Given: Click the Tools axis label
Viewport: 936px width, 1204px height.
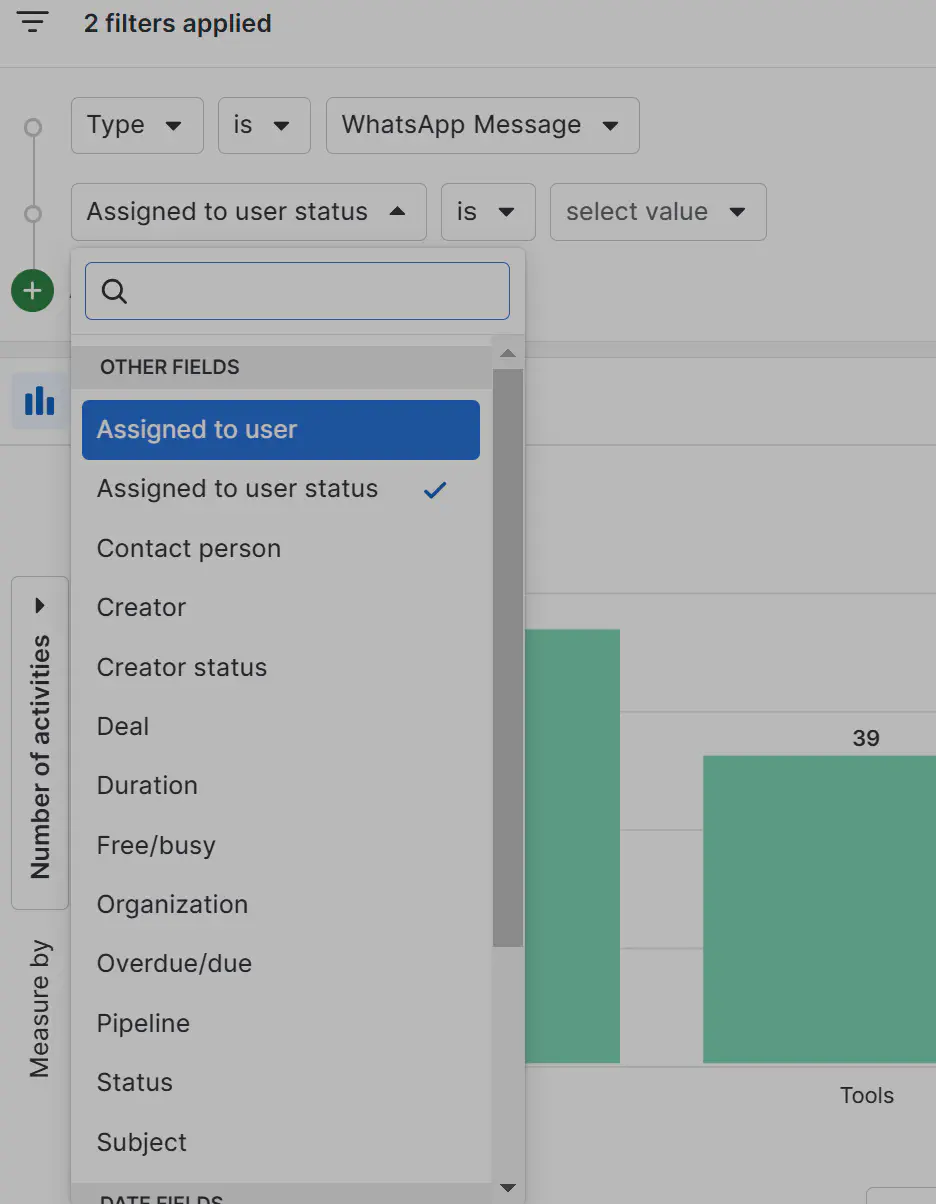Looking at the screenshot, I should (x=866, y=1095).
